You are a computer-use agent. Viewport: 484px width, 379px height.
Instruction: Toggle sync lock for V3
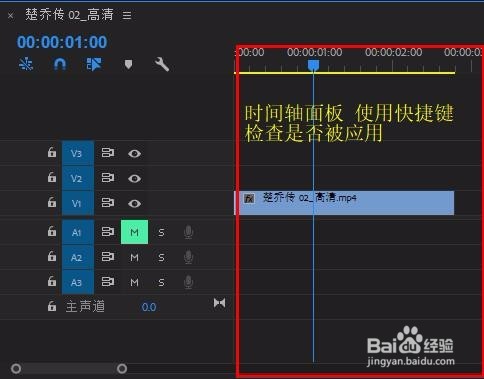coord(108,153)
